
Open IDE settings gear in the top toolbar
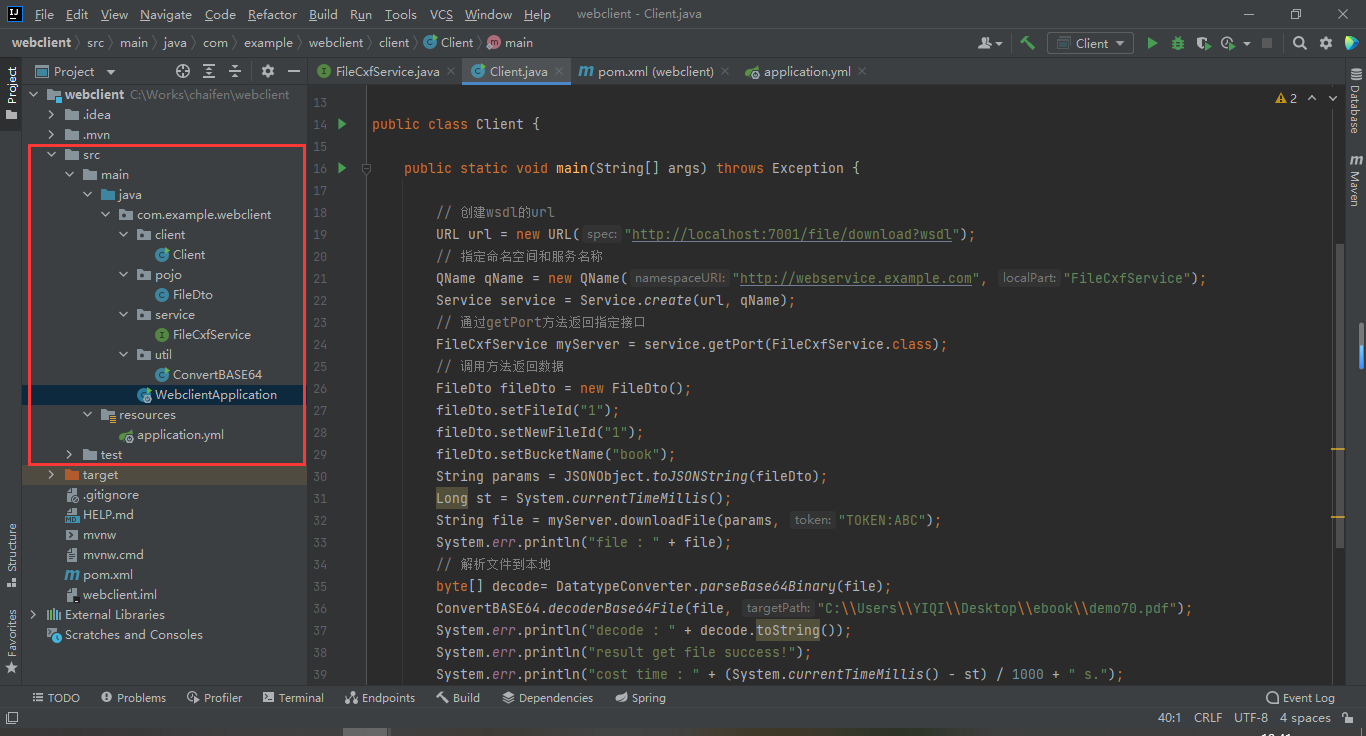pos(1326,43)
